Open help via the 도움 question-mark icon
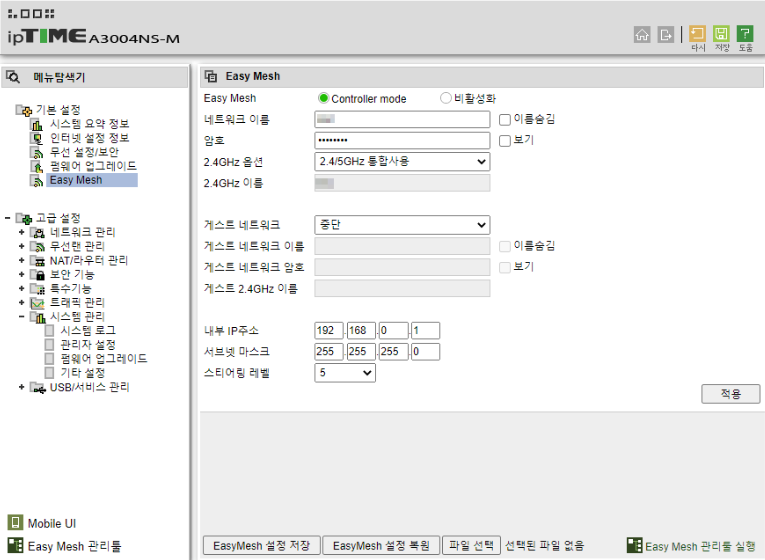The image size is (765, 560). pos(745,35)
